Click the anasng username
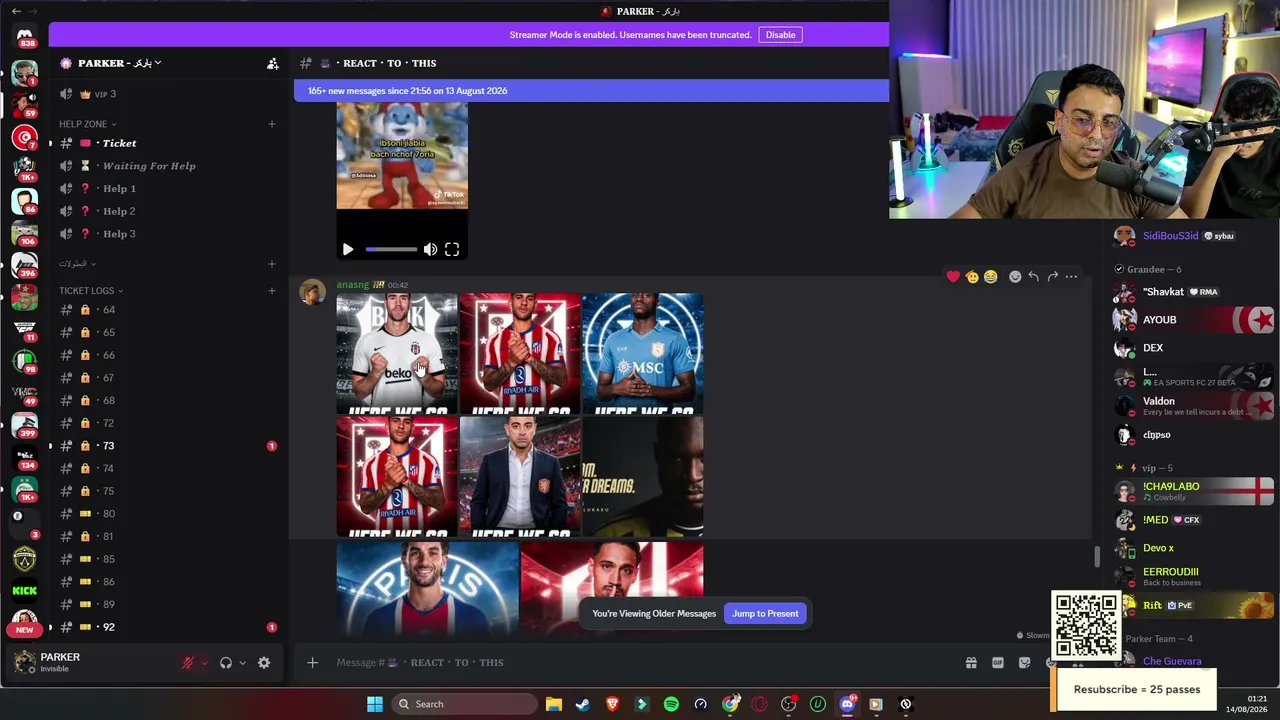The image size is (1280, 720). [x=353, y=285]
